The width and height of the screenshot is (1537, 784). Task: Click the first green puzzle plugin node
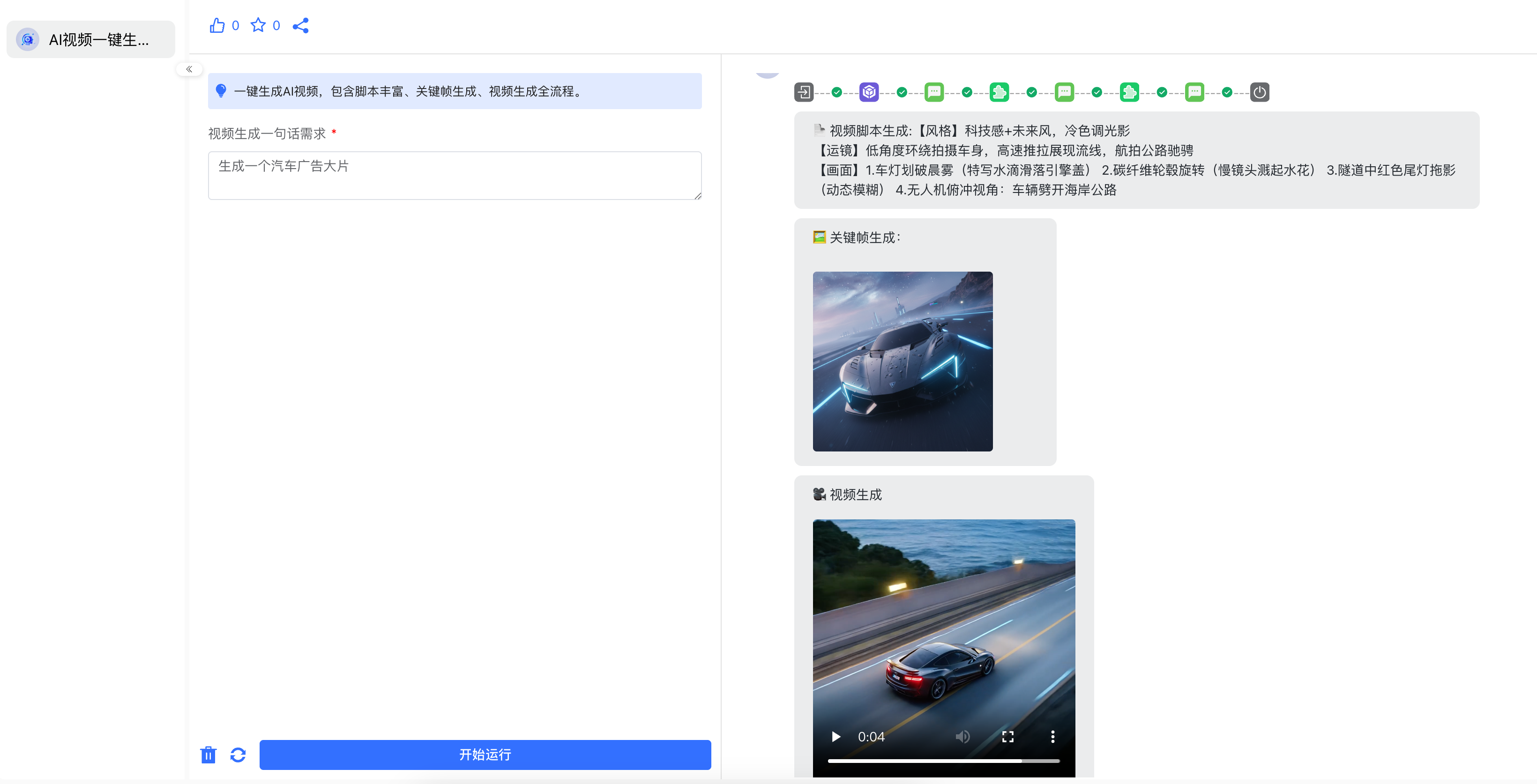tap(999, 92)
